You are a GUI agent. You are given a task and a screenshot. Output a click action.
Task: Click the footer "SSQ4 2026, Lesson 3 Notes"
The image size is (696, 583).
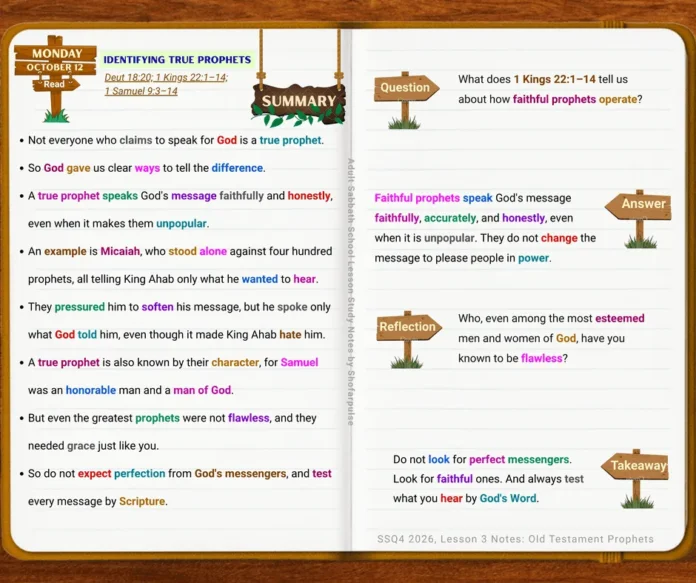(x=515, y=539)
